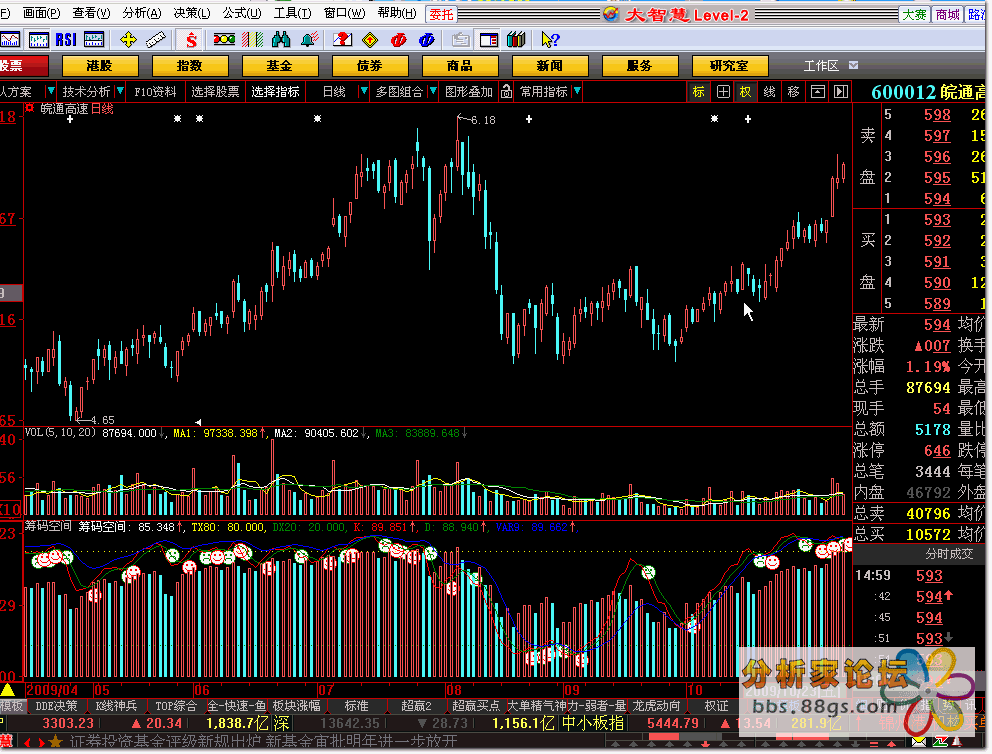Screen dimensions: 992x754
Task: Open the 工具(T) menu
Action: click(x=292, y=13)
